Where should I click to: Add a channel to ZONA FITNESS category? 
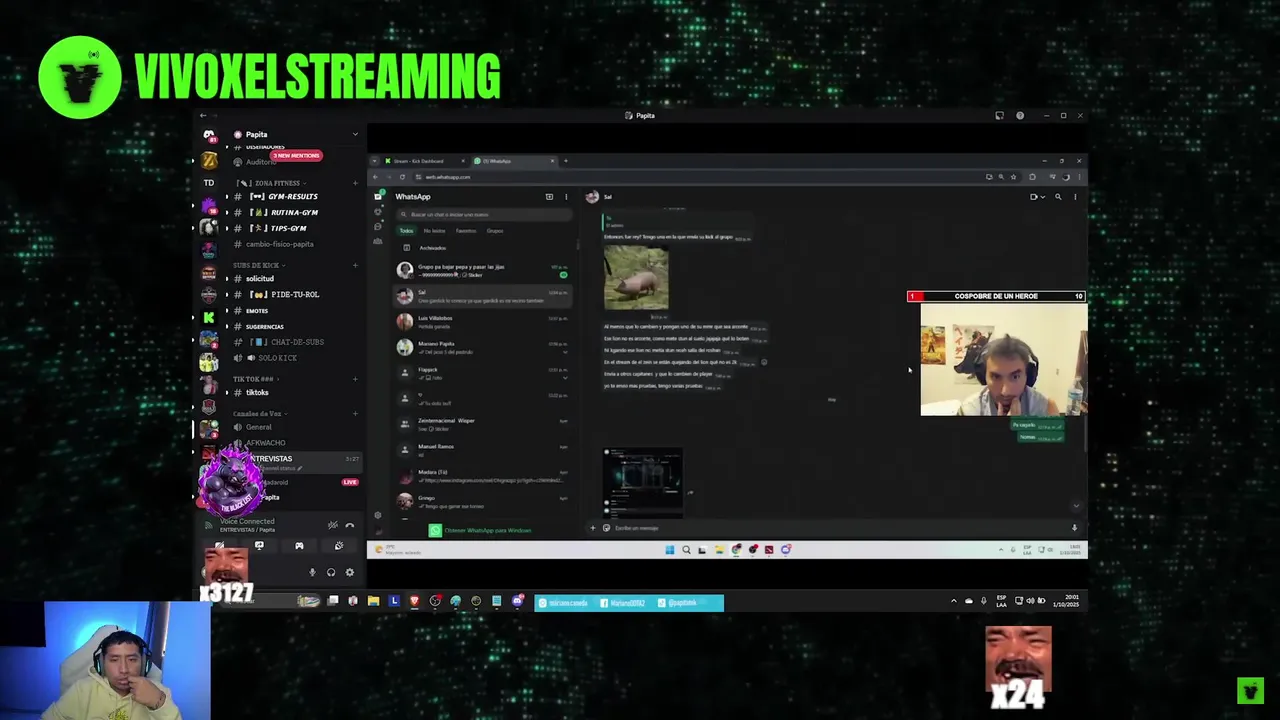pos(355,183)
